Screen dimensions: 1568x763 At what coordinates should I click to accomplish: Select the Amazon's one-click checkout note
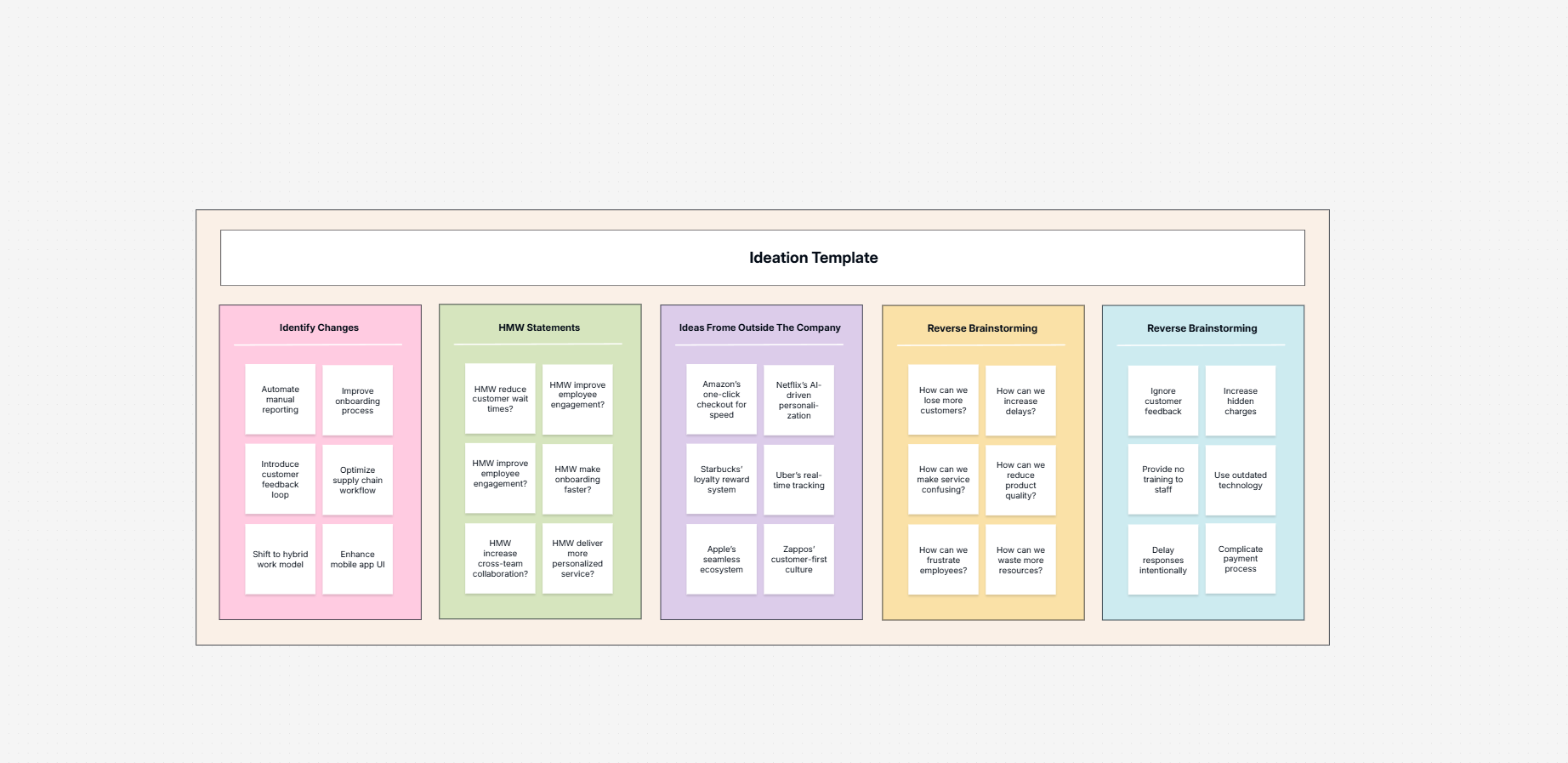click(721, 400)
